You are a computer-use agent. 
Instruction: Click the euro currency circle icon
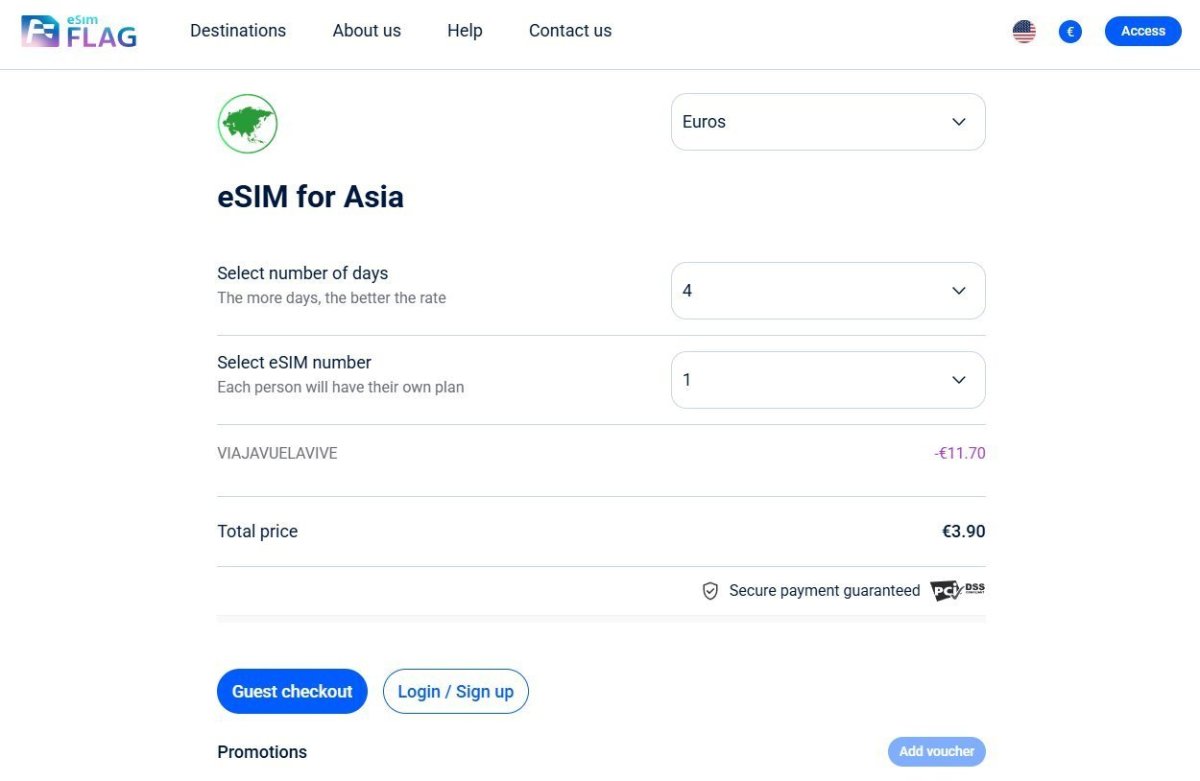pyautogui.click(x=1070, y=32)
